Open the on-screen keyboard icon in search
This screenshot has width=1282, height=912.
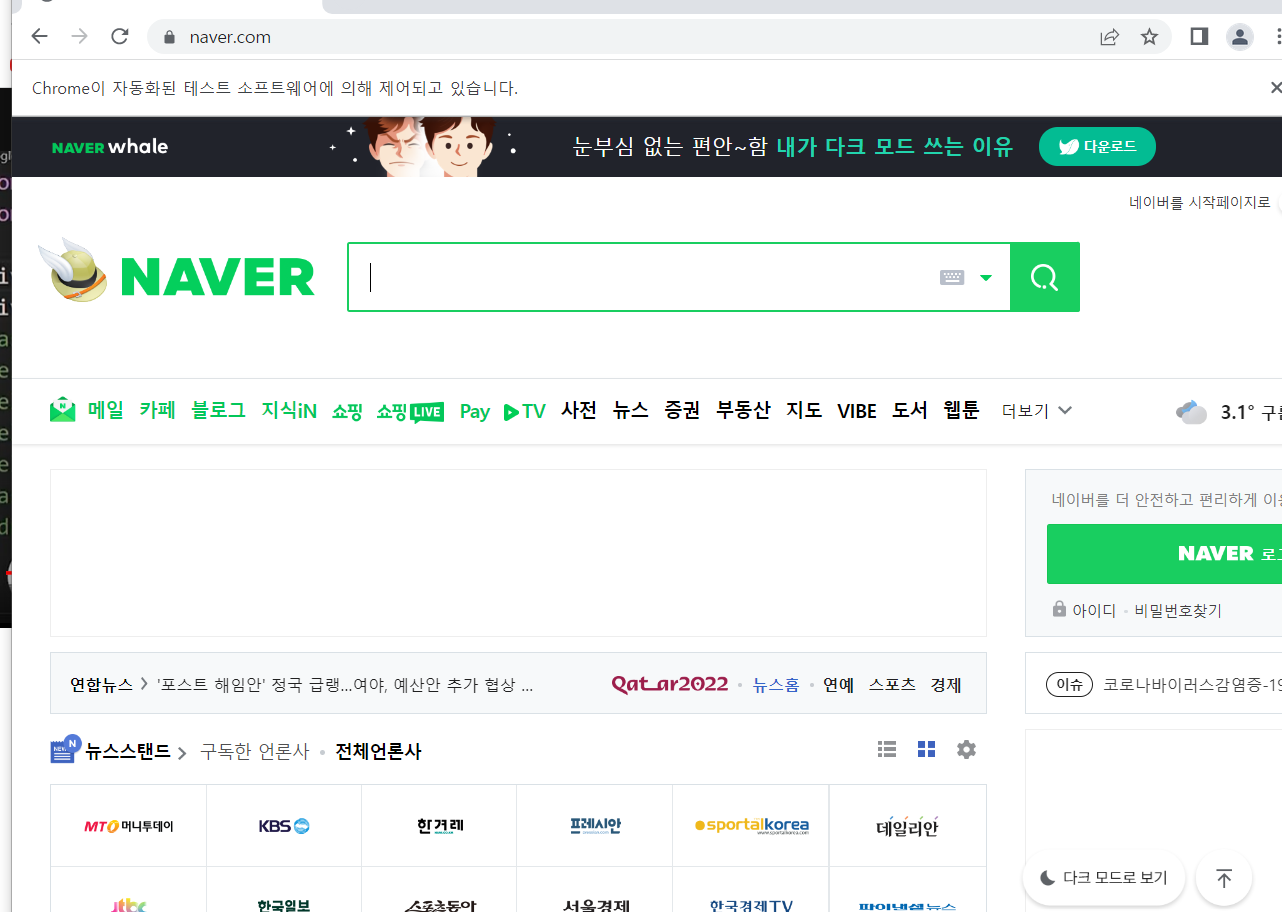952,277
